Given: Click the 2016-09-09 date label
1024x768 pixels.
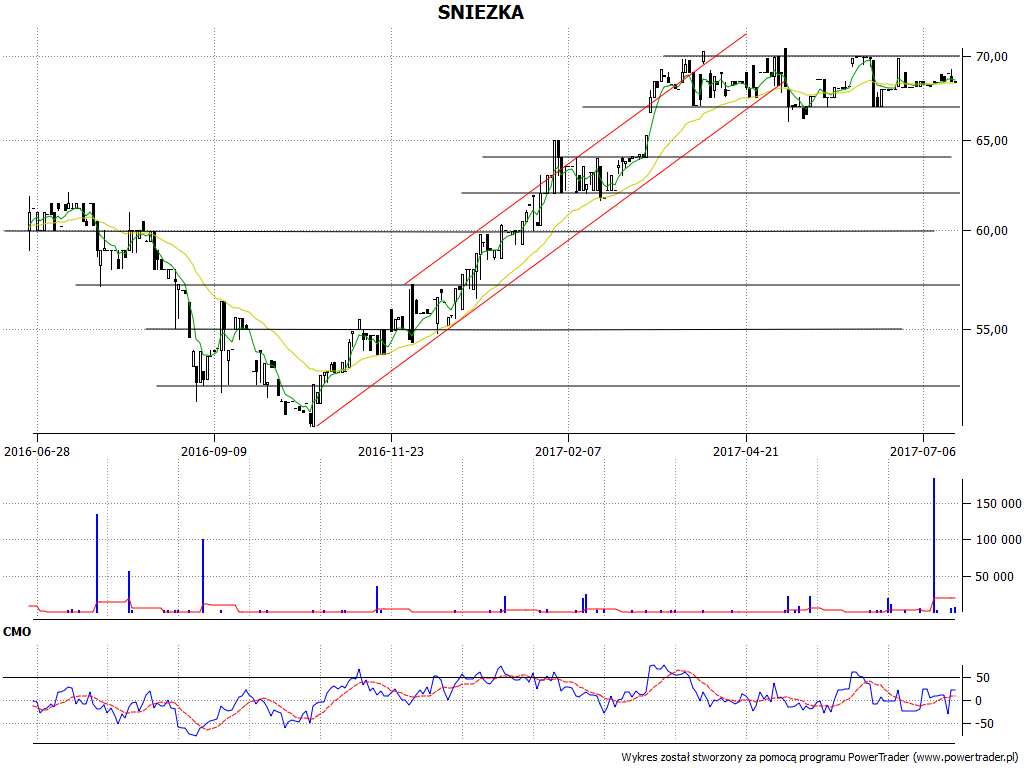Looking at the screenshot, I should point(214,451).
